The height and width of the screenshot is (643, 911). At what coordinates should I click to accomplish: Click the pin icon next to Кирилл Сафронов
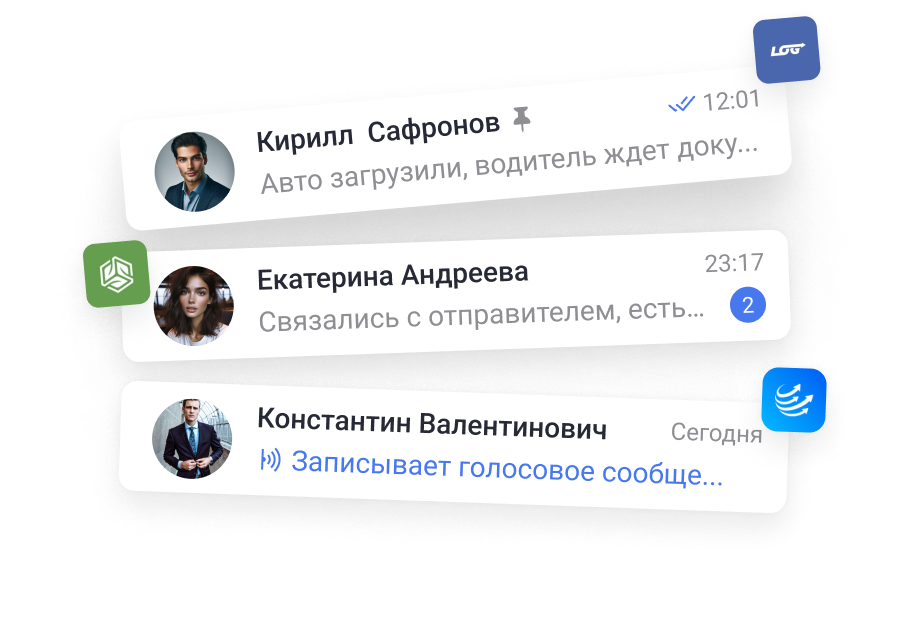pyautogui.click(x=522, y=118)
